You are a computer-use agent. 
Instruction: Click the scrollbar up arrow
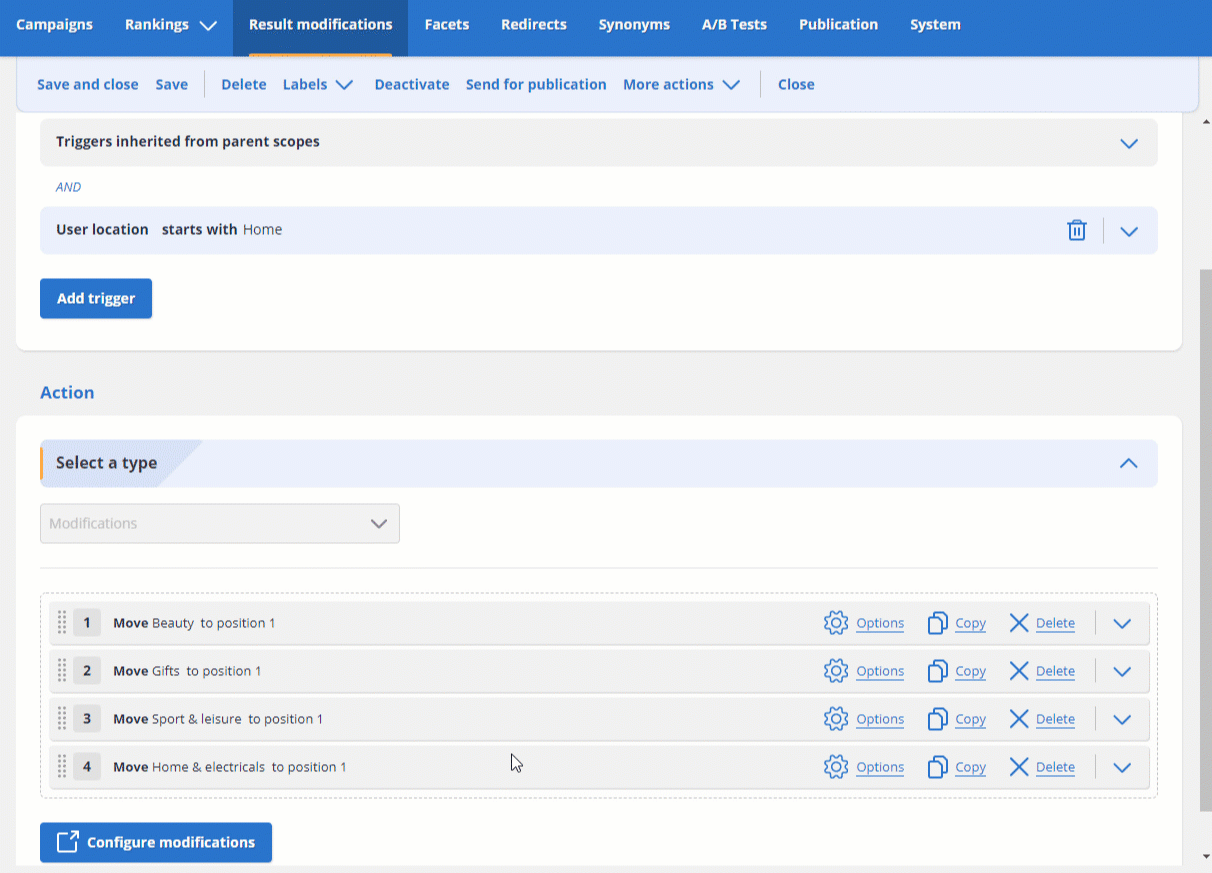pyautogui.click(x=1205, y=122)
